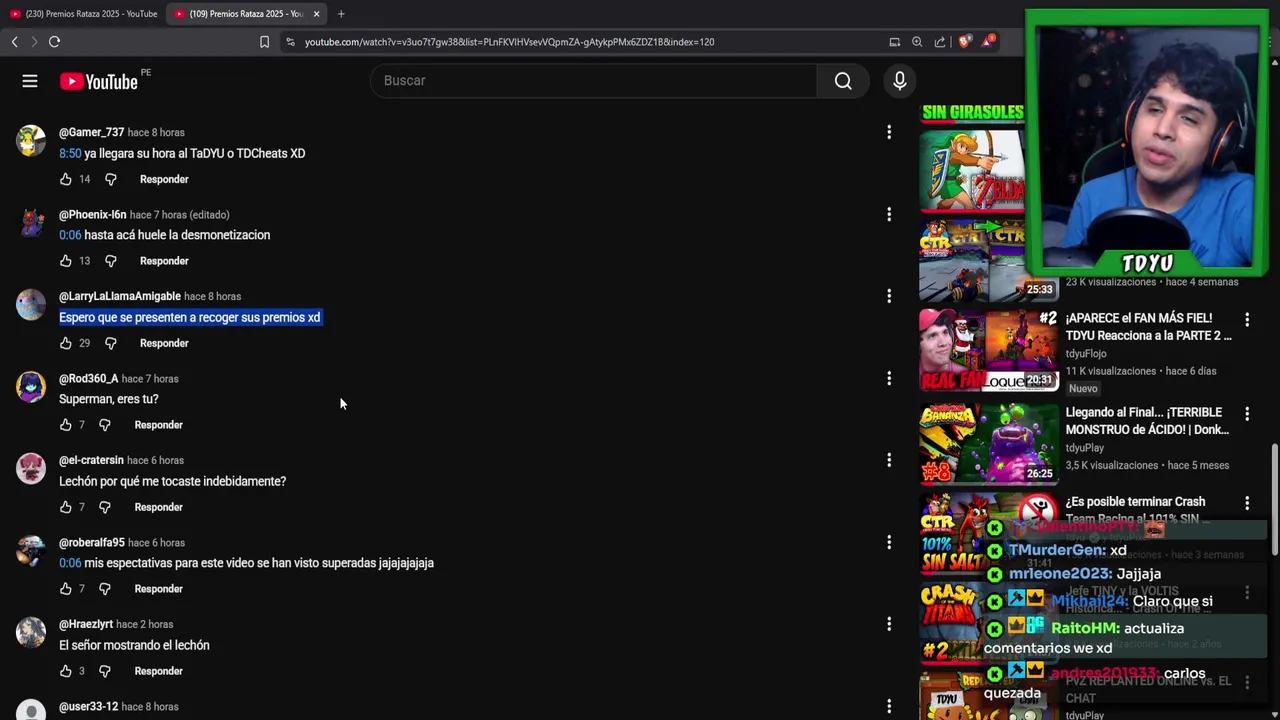Dislike @LarryLaLlamaAmigable's comment

point(110,343)
